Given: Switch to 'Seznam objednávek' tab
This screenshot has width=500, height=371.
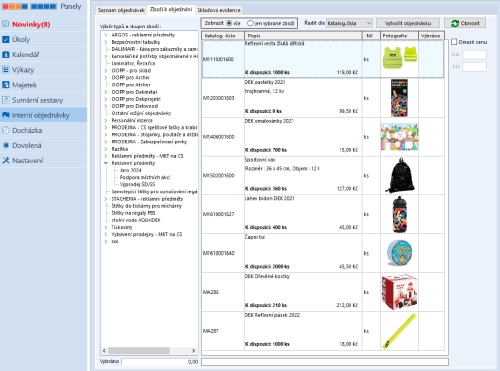Looking at the screenshot, I should tap(121, 10).
